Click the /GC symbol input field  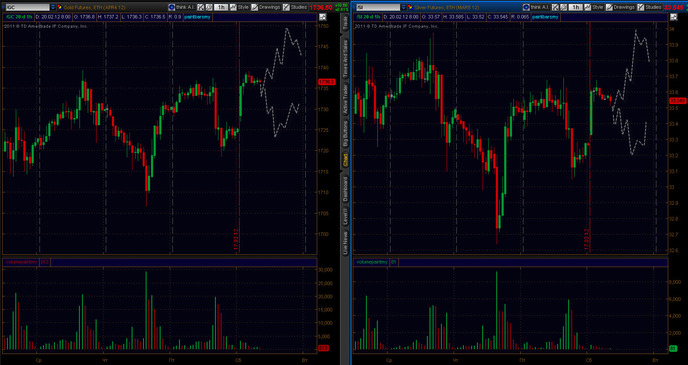(27, 7)
